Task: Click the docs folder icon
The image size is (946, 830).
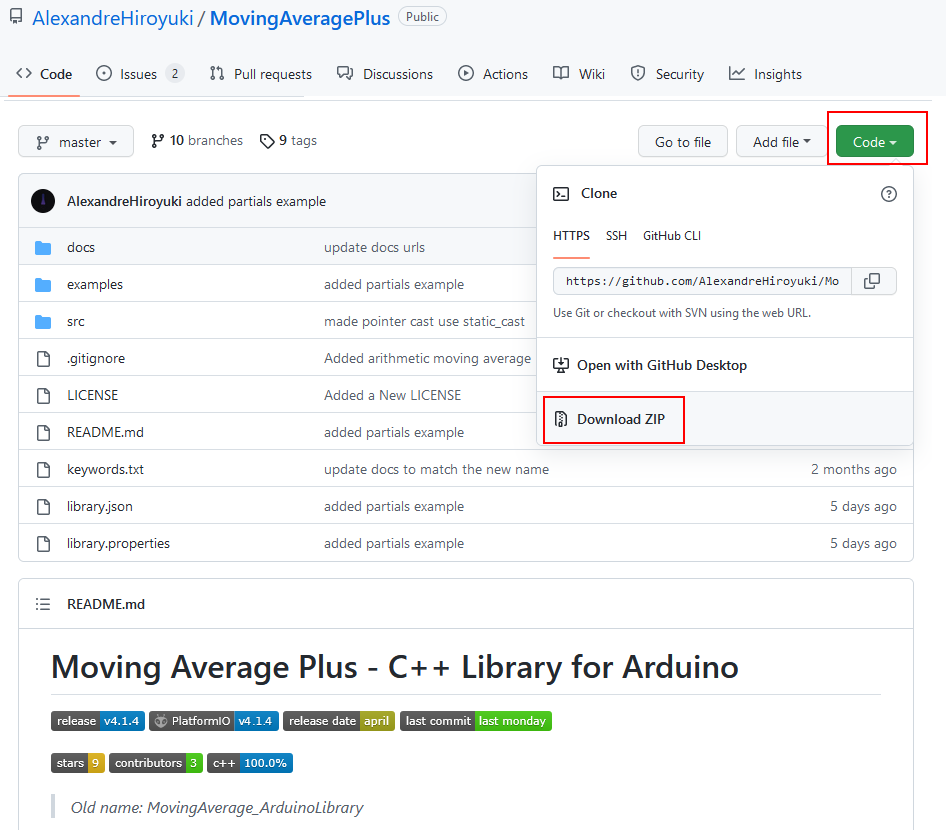Action: pos(43,247)
